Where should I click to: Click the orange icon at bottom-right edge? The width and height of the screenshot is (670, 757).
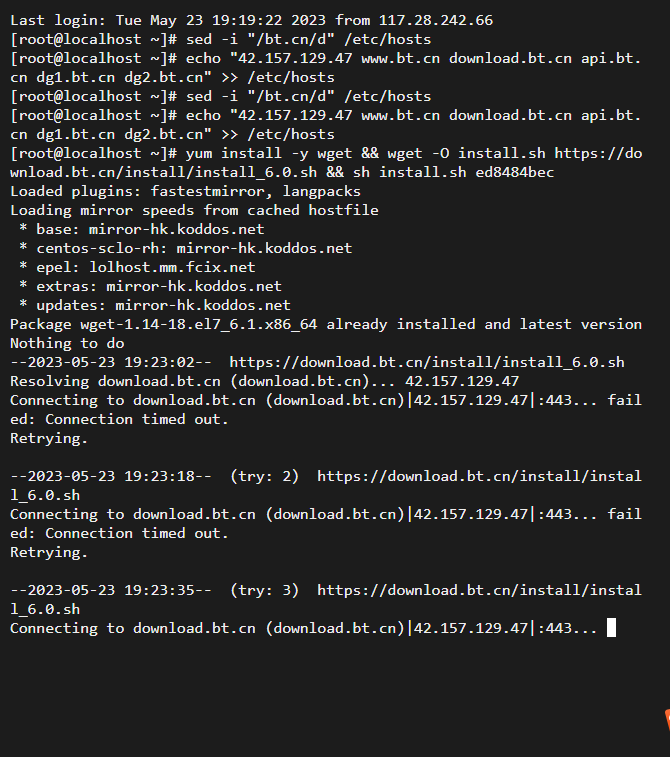(x=667, y=719)
